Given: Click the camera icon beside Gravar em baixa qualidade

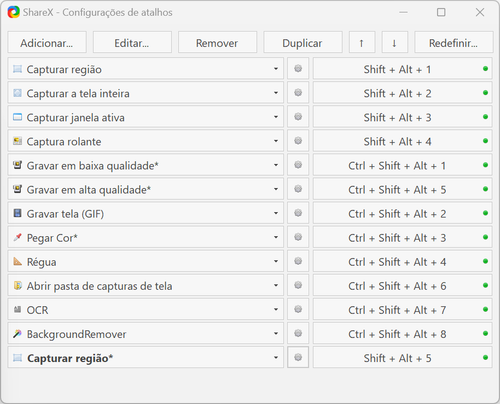Looking at the screenshot, I should [17, 165].
